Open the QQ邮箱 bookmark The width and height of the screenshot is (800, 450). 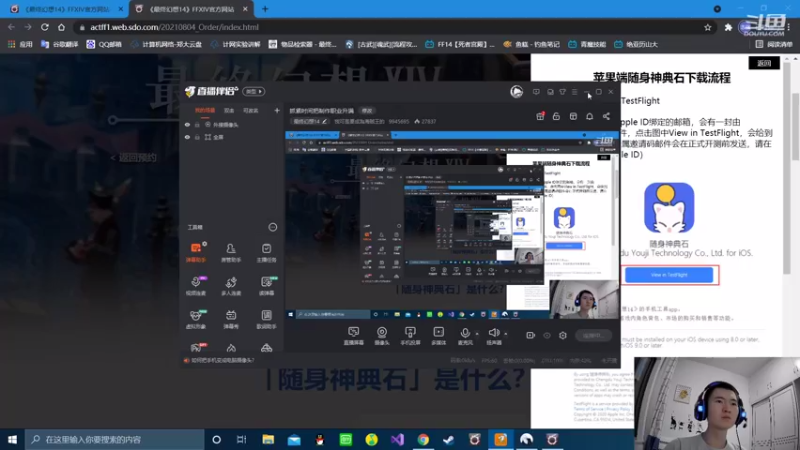pos(105,44)
